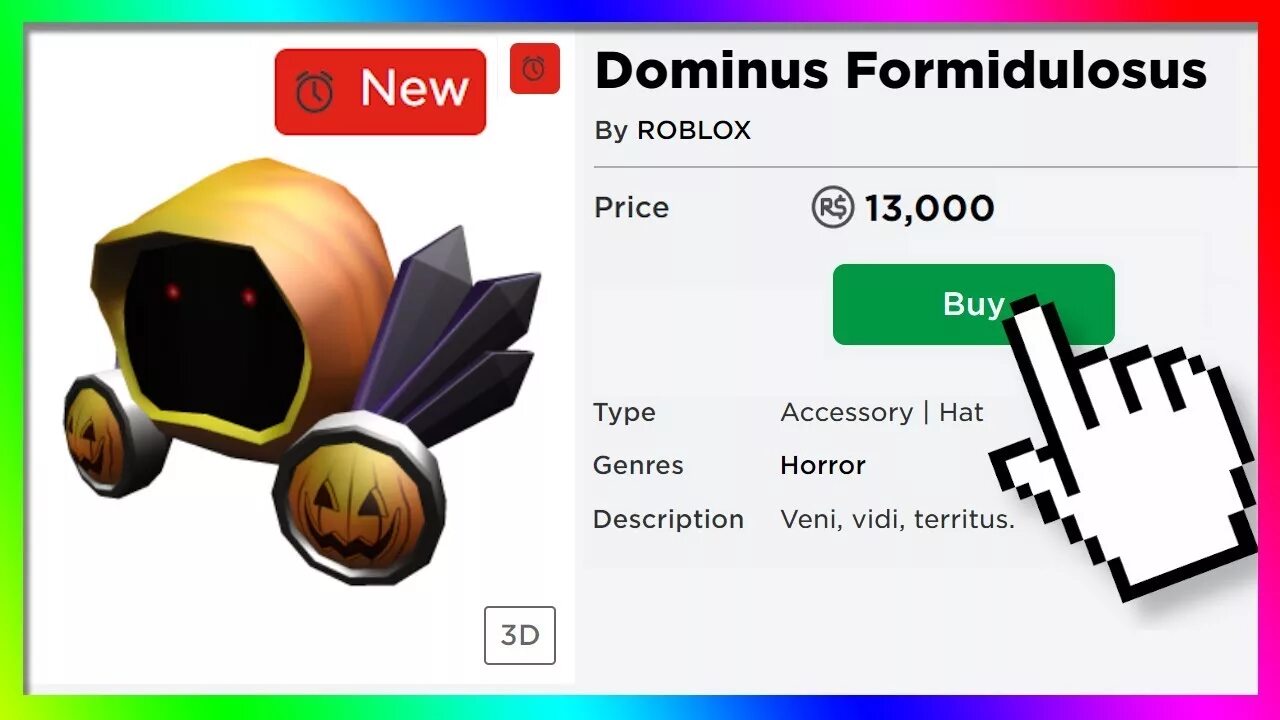The image size is (1280, 720).
Task: Click the Accessory | Hat type text
Action: pos(882,412)
